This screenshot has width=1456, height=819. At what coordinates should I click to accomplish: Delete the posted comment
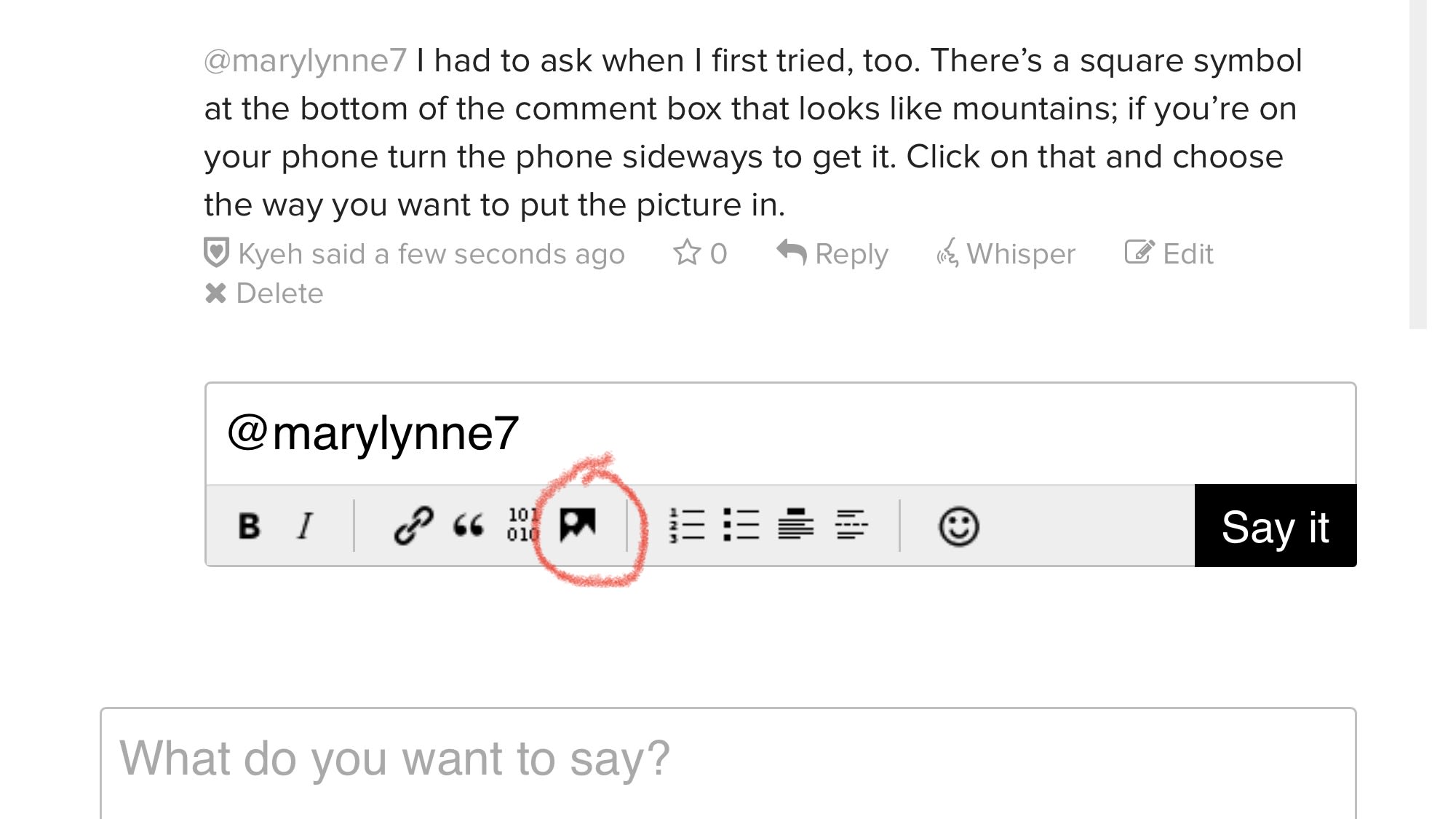[x=264, y=293]
